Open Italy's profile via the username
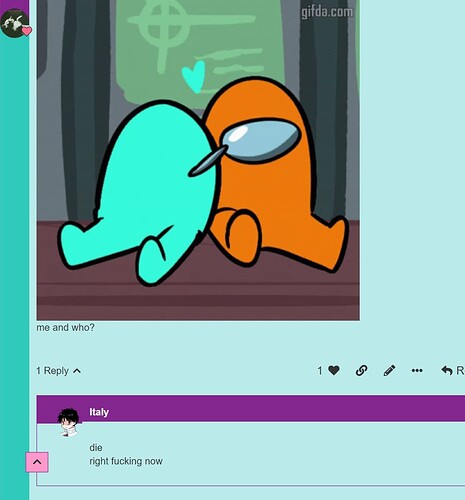Viewport: 465px width, 500px height. (99, 412)
